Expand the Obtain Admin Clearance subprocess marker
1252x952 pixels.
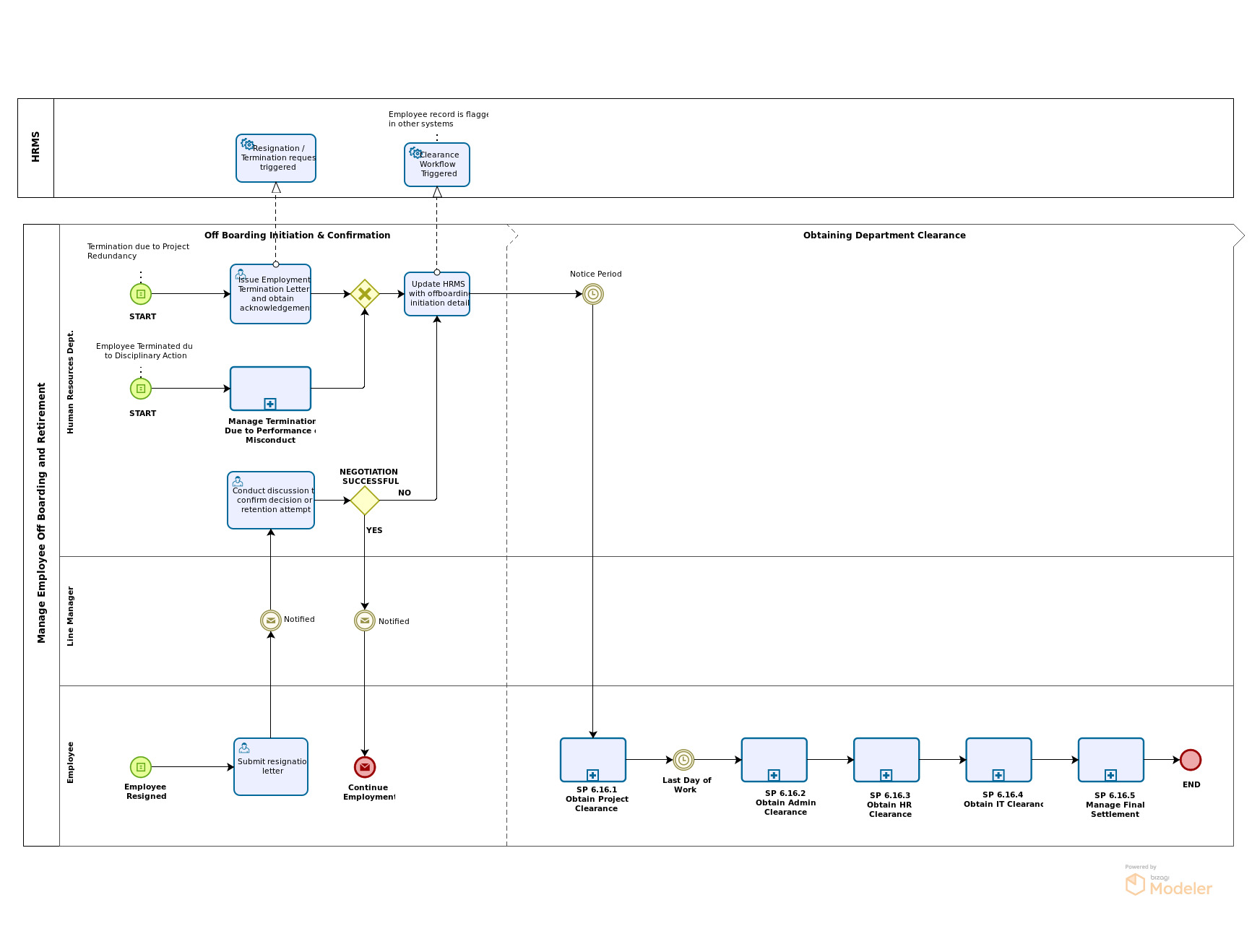(x=774, y=775)
